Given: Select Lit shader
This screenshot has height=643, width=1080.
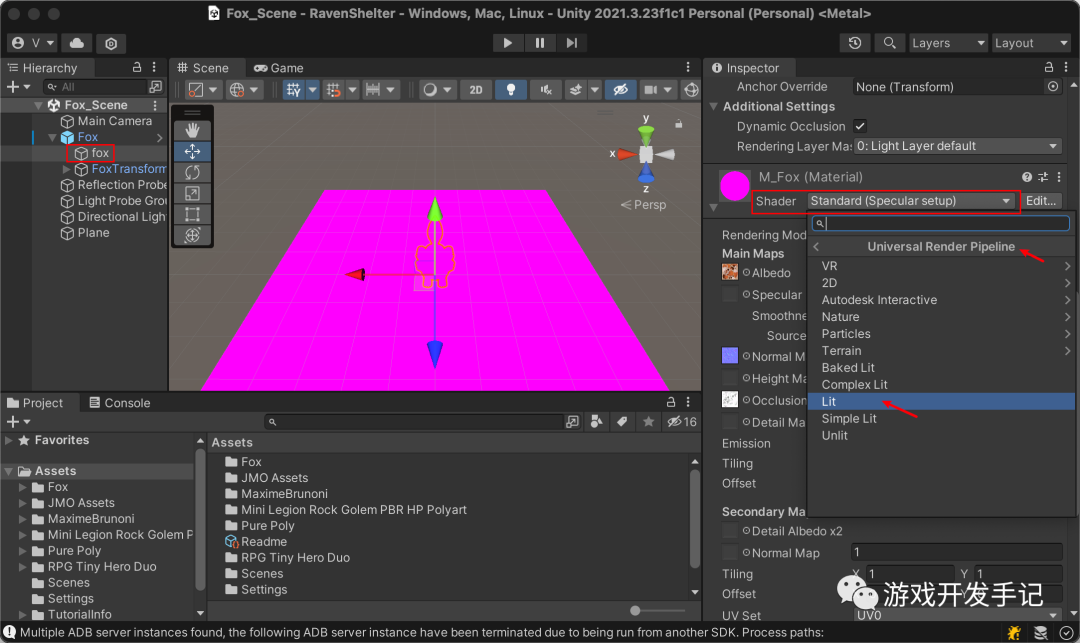Looking at the screenshot, I should click(x=941, y=401).
